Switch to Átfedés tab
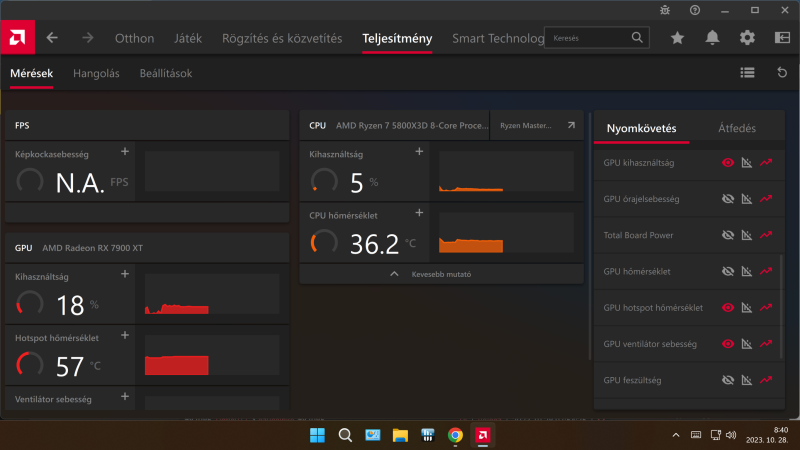 (737, 128)
